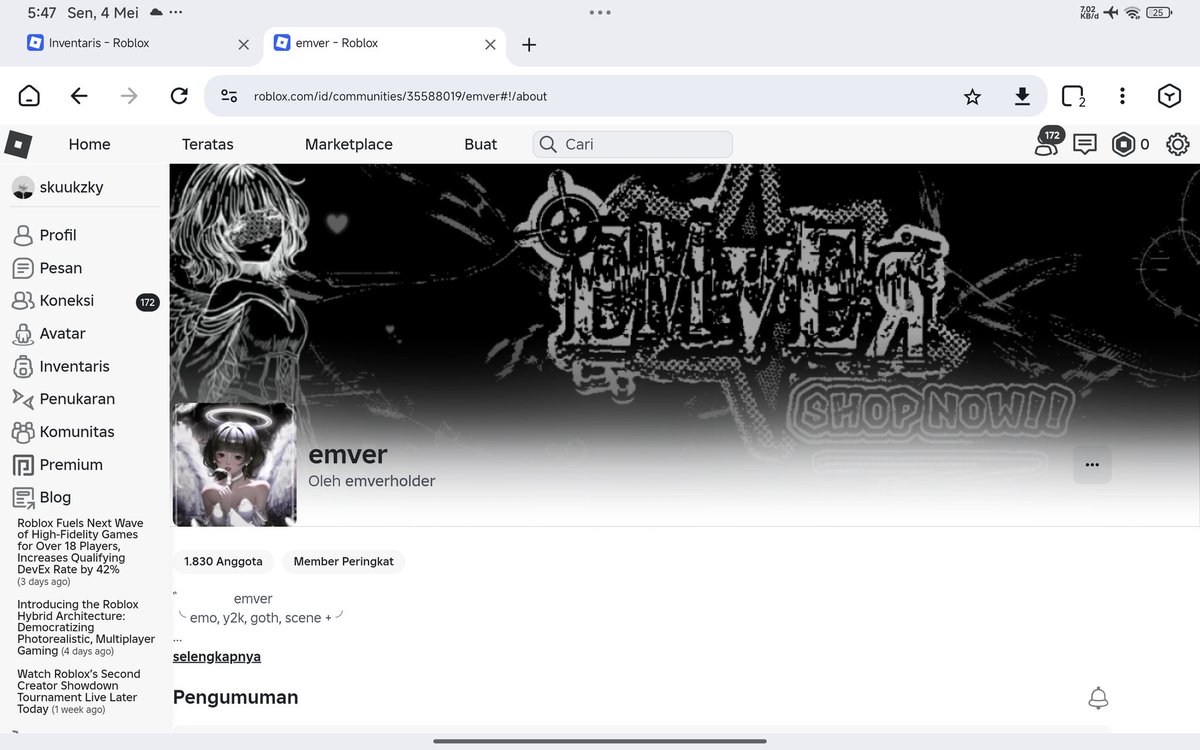Open Roblox settings gear icon
Viewport: 1200px width, 750px height.
point(1178,144)
